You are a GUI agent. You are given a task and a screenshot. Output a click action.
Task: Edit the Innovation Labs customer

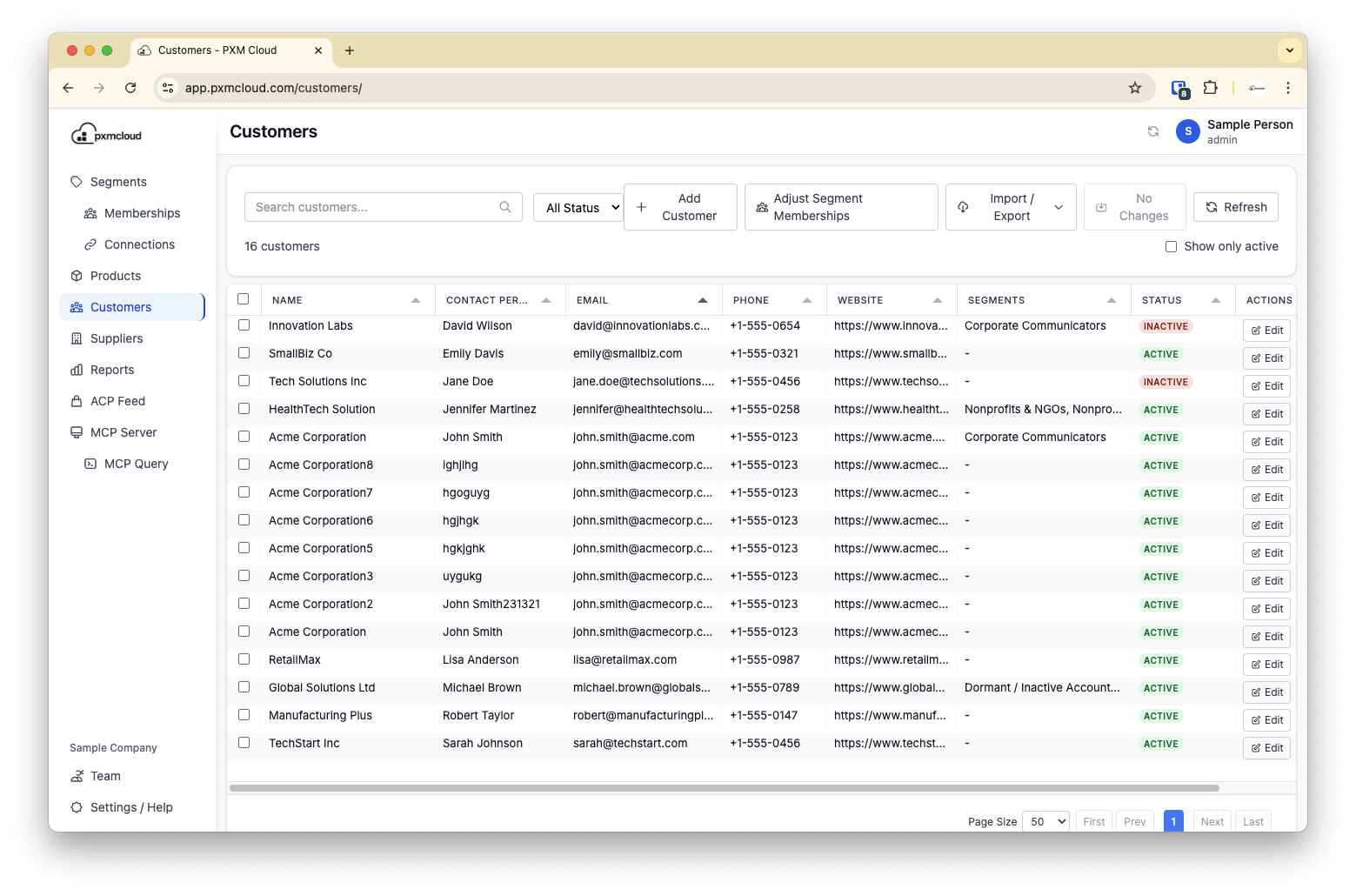coord(1266,331)
